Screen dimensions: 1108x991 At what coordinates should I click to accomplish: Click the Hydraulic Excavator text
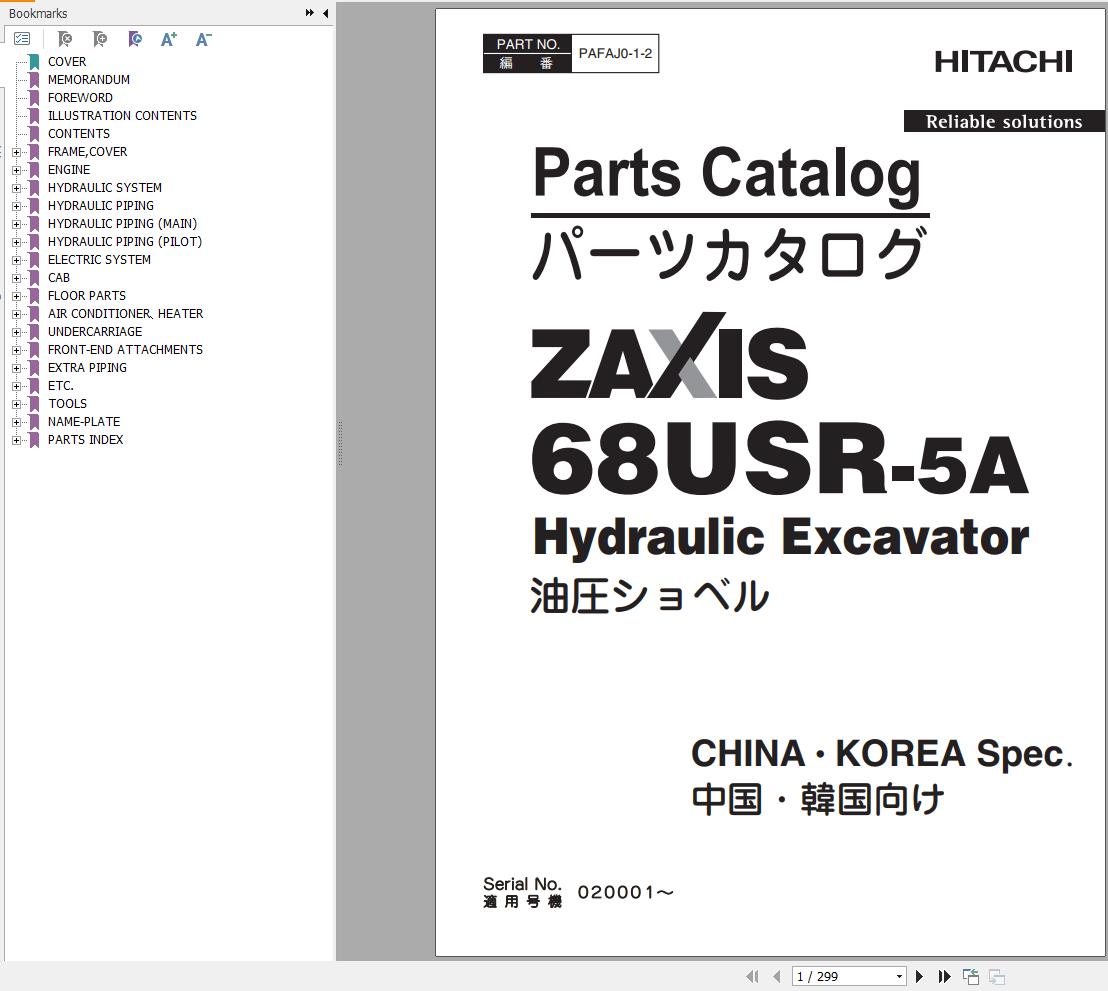[x=781, y=537]
